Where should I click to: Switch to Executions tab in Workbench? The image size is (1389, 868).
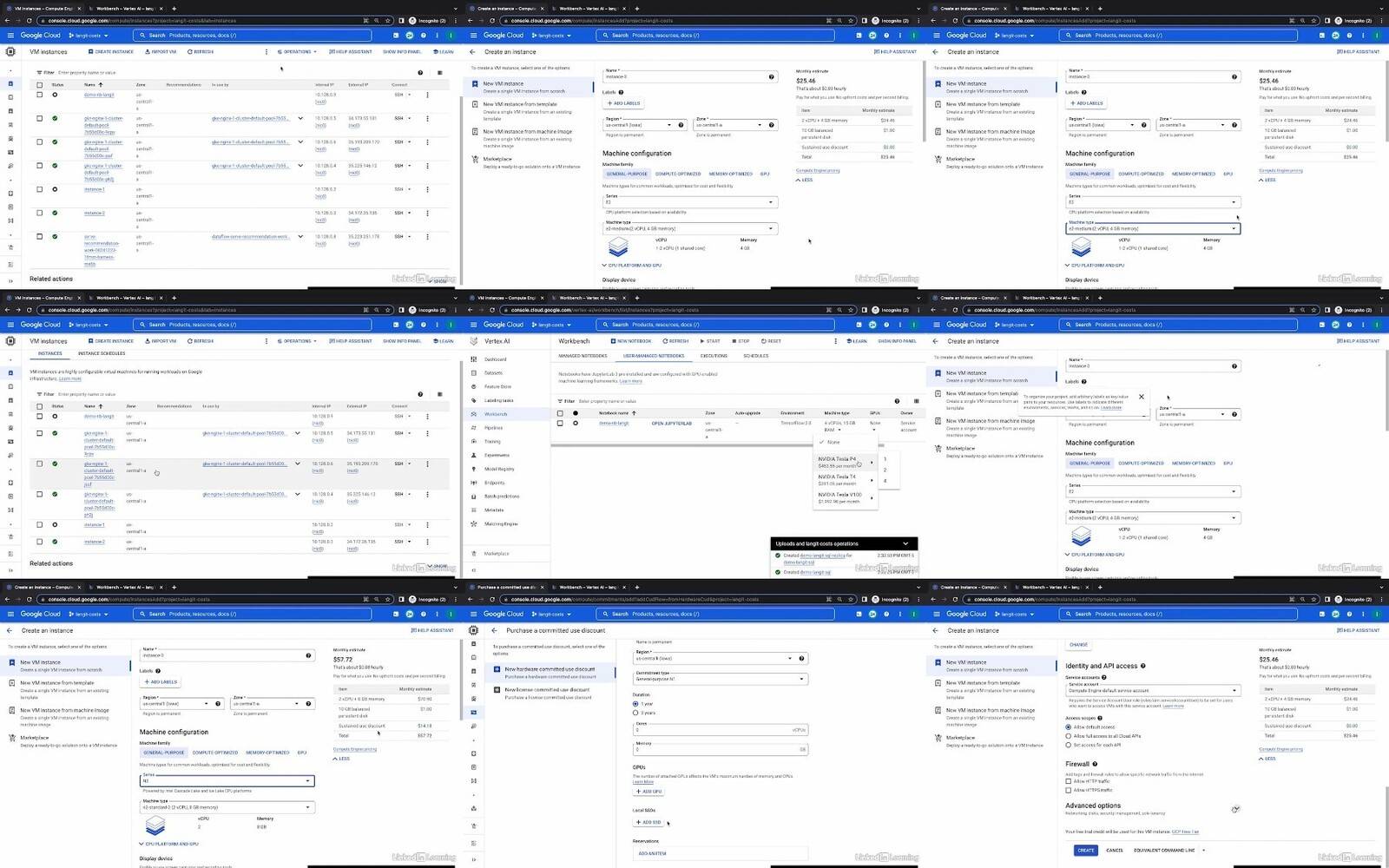tap(714, 356)
